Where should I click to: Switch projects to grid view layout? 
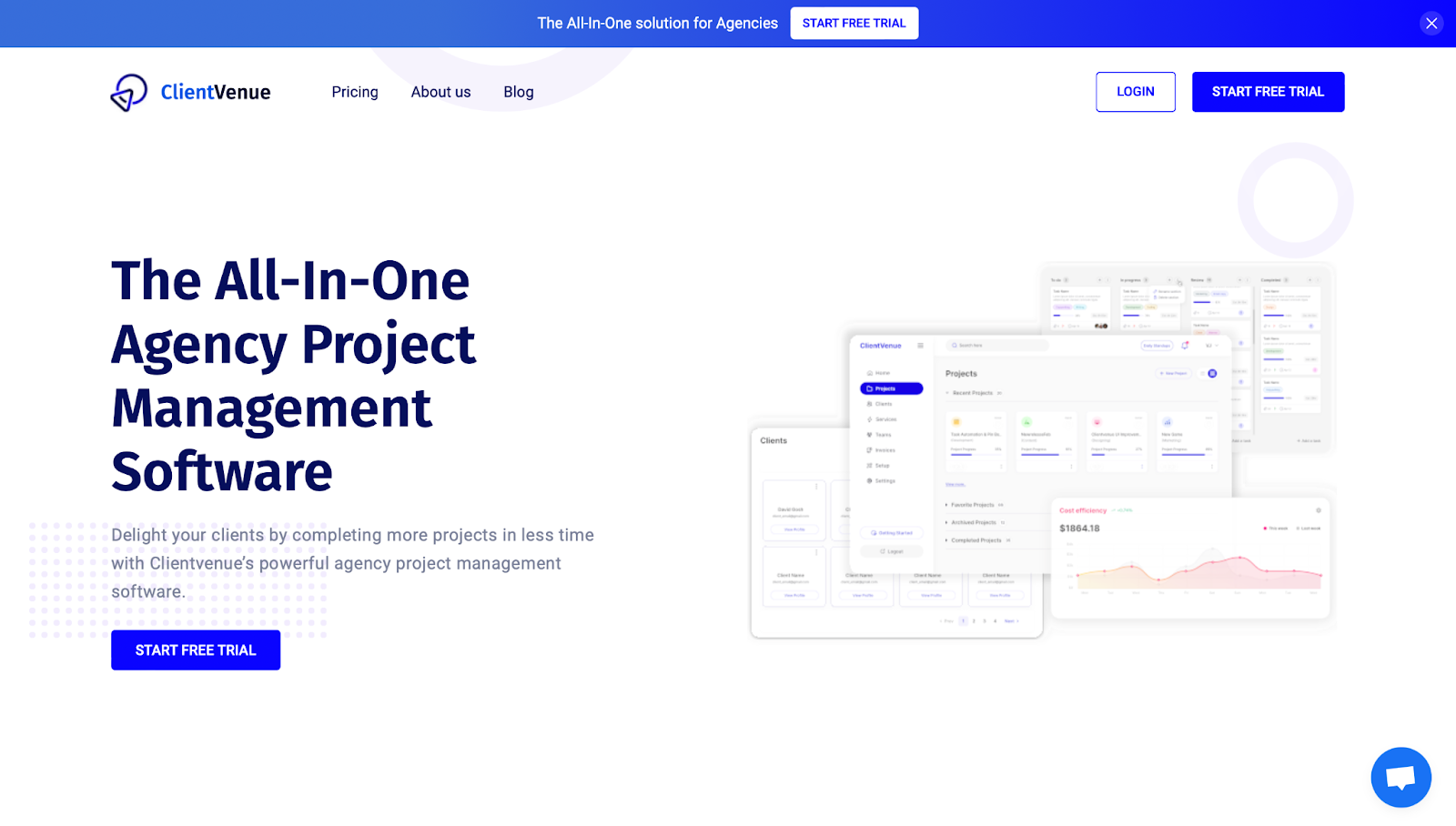coord(1212,374)
